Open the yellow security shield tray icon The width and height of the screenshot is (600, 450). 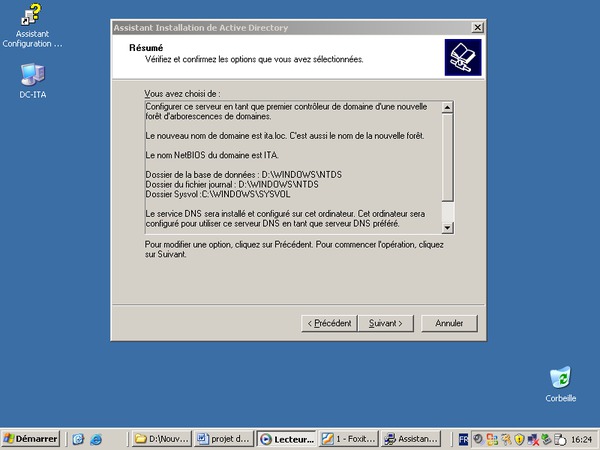(519, 439)
